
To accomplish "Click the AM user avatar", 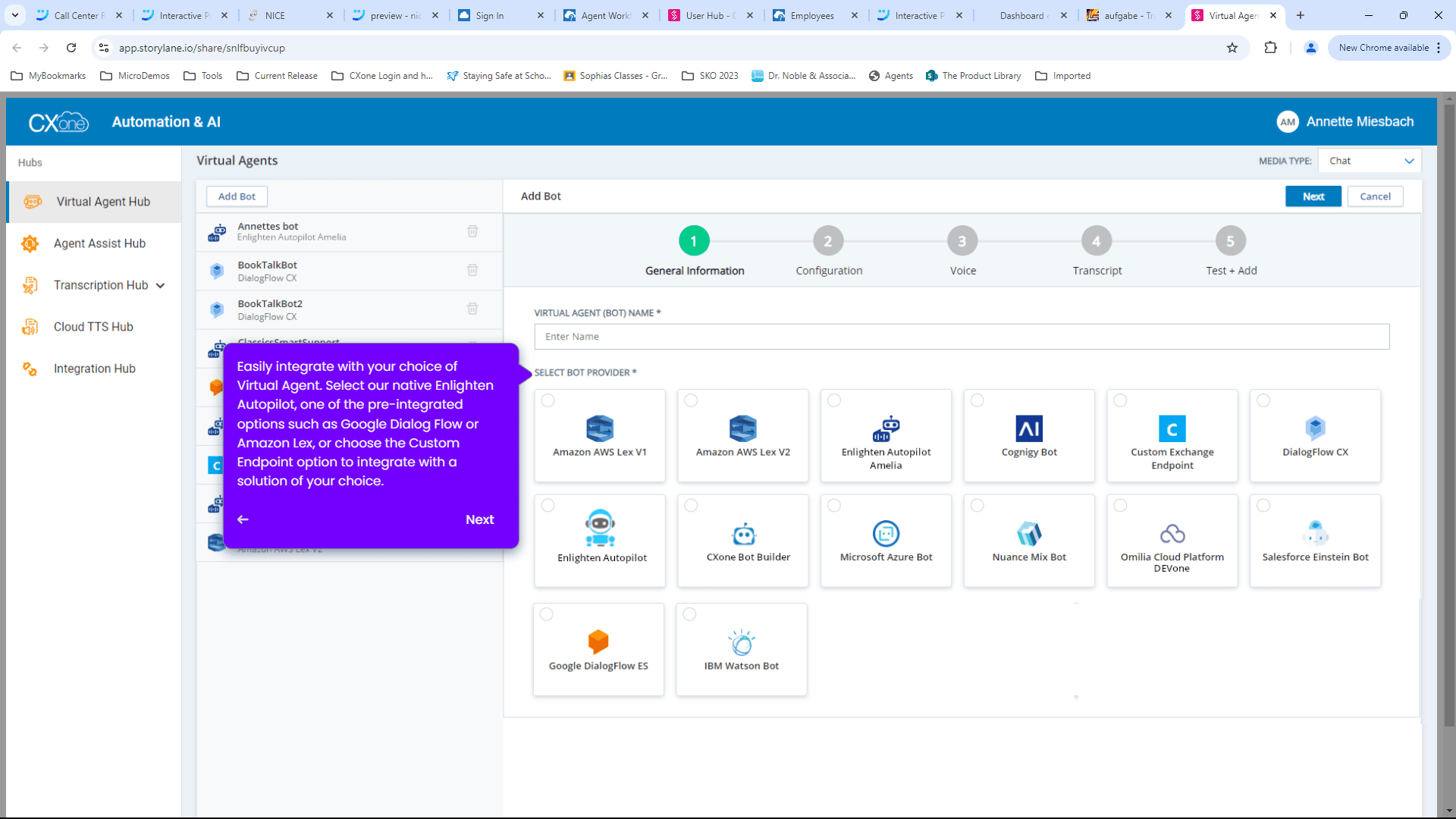I will (1288, 122).
